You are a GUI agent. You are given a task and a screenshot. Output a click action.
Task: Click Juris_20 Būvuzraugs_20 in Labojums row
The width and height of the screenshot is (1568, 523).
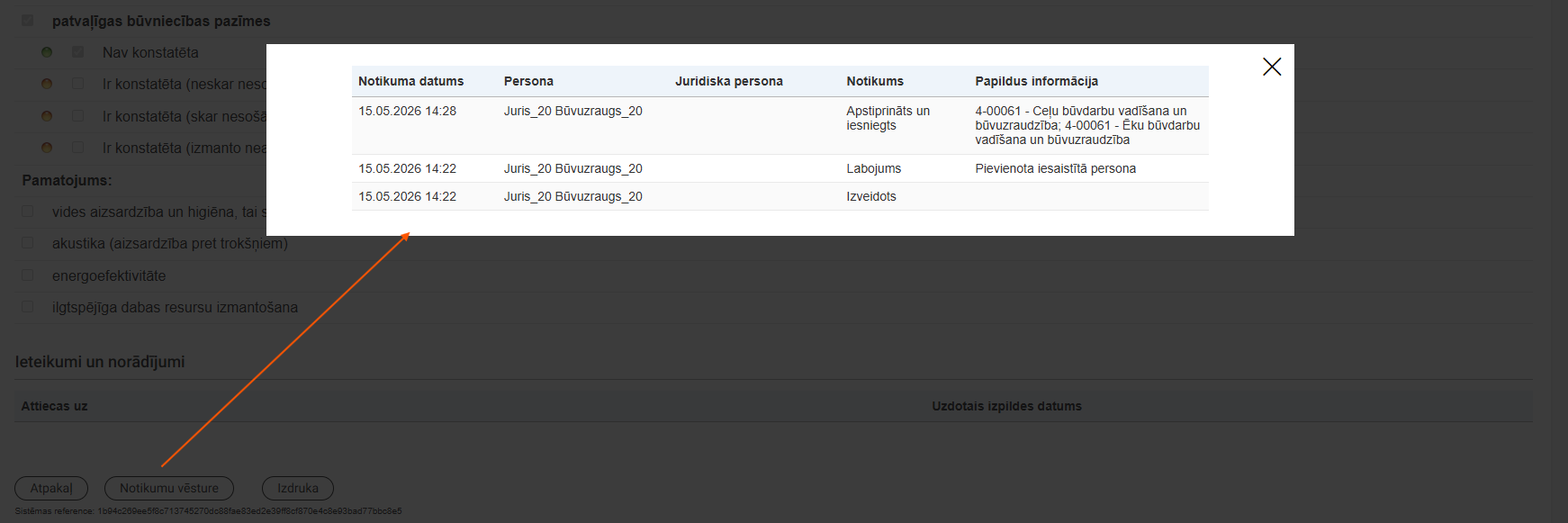(x=572, y=168)
